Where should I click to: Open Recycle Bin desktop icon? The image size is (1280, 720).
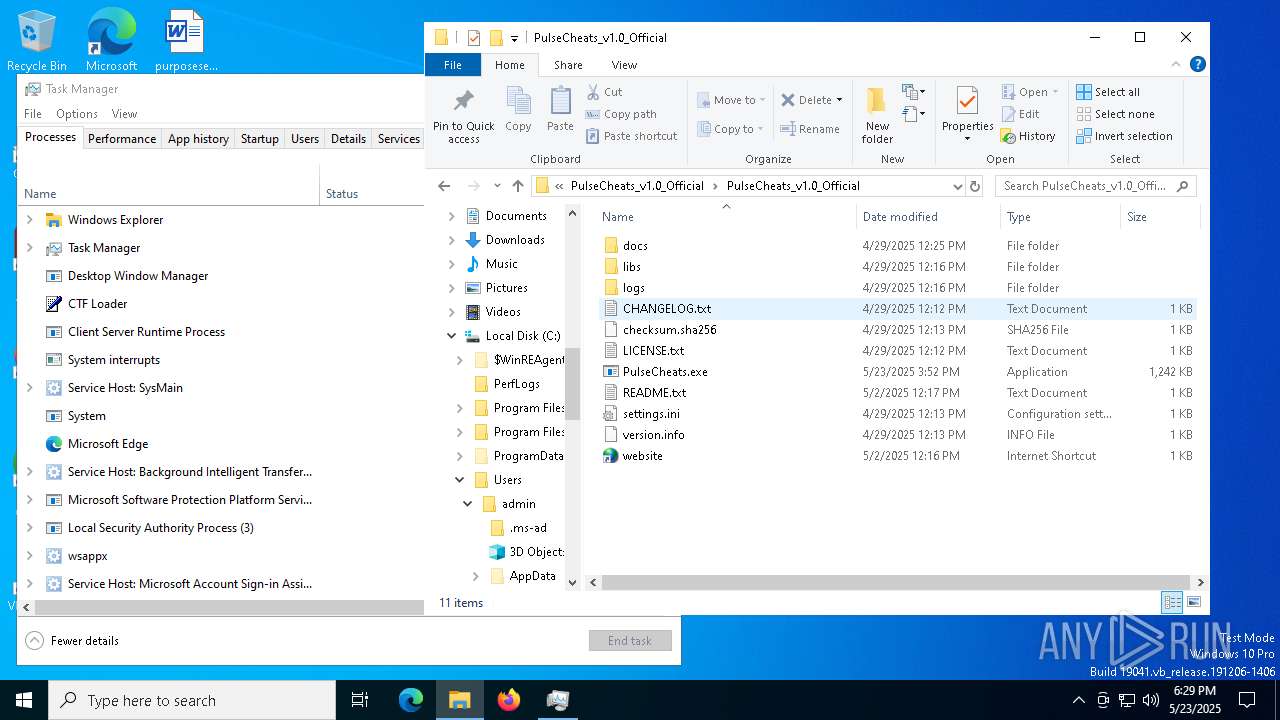(x=37, y=40)
